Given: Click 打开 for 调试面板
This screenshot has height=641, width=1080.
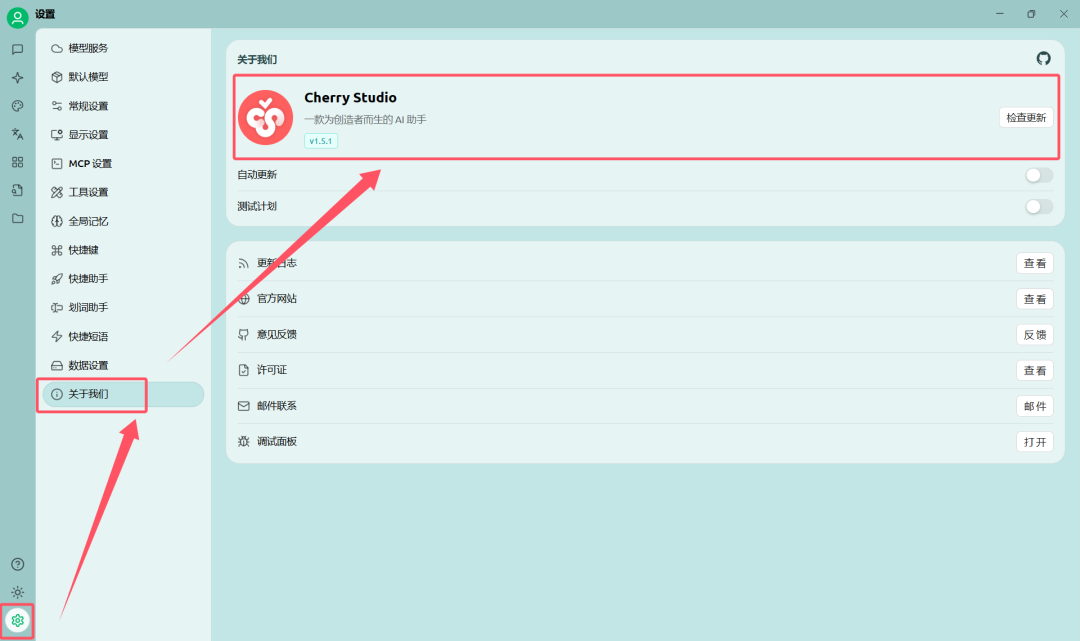Looking at the screenshot, I should pos(1035,443).
